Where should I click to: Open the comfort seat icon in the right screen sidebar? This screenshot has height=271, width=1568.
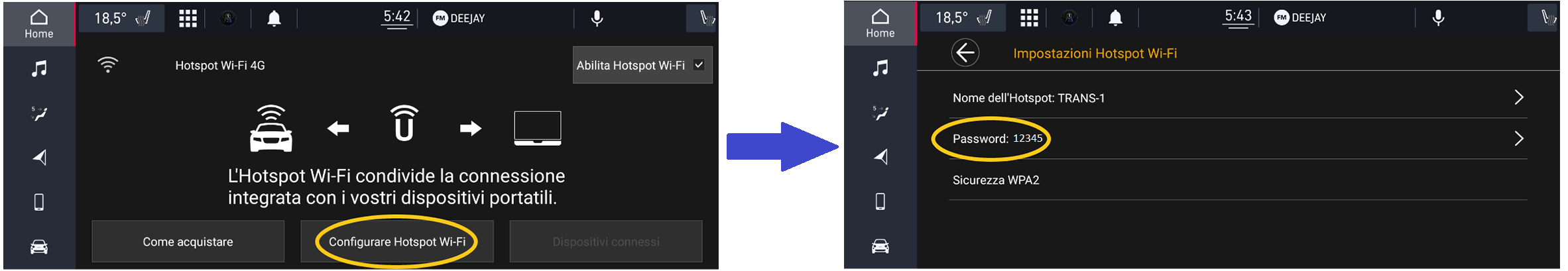pyautogui.click(x=880, y=113)
